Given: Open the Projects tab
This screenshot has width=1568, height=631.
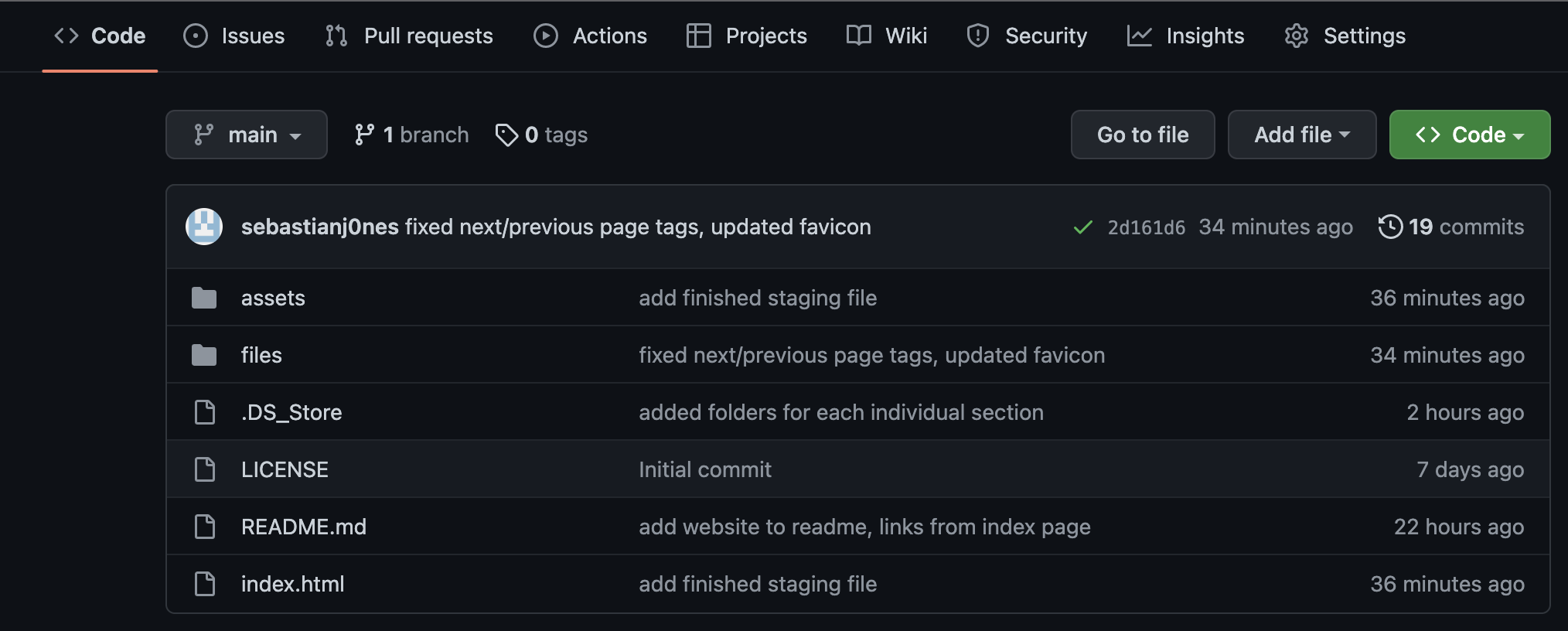Looking at the screenshot, I should 747,36.
